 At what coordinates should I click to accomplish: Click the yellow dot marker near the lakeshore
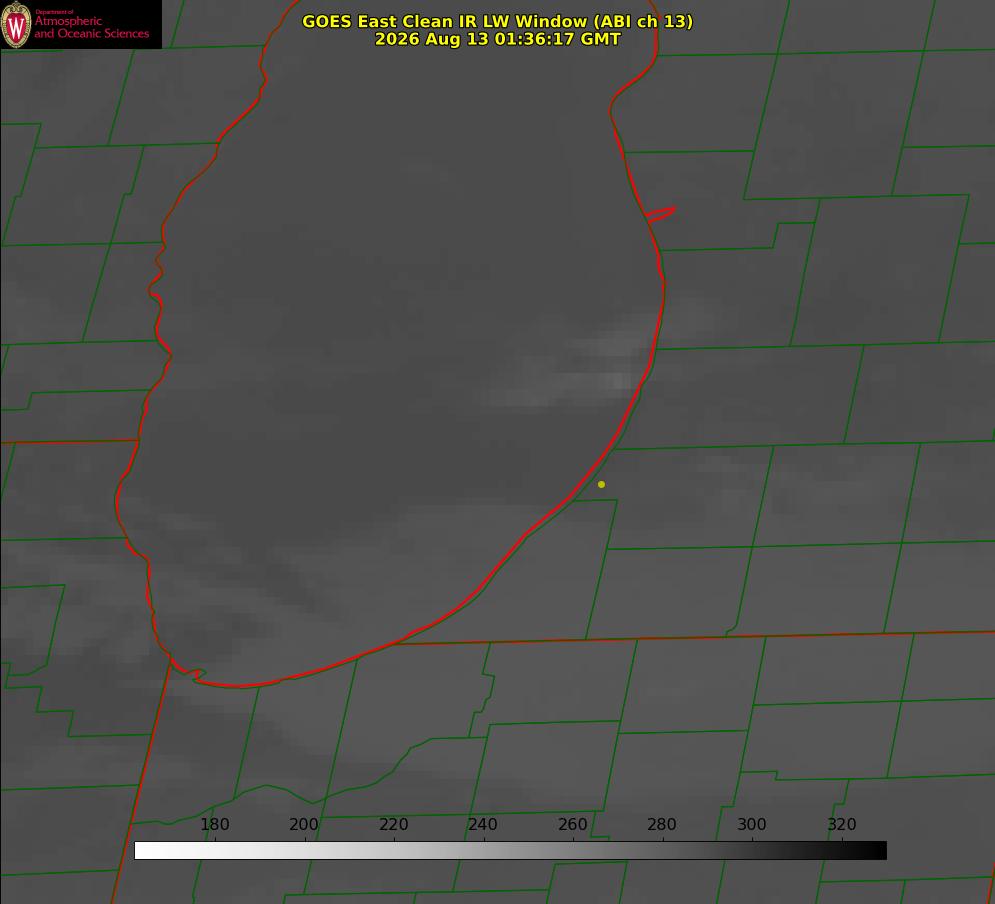coord(601,484)
